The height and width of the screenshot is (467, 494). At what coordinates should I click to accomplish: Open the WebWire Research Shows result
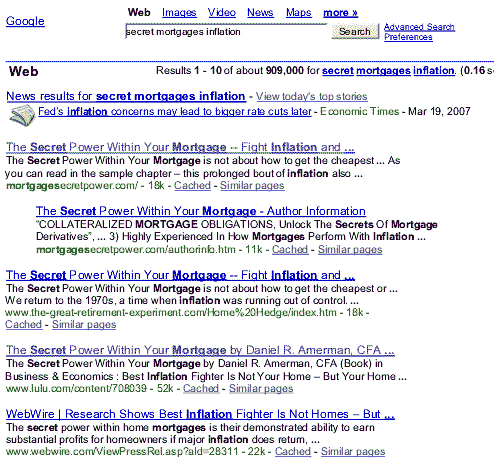[x=200, y=414]
